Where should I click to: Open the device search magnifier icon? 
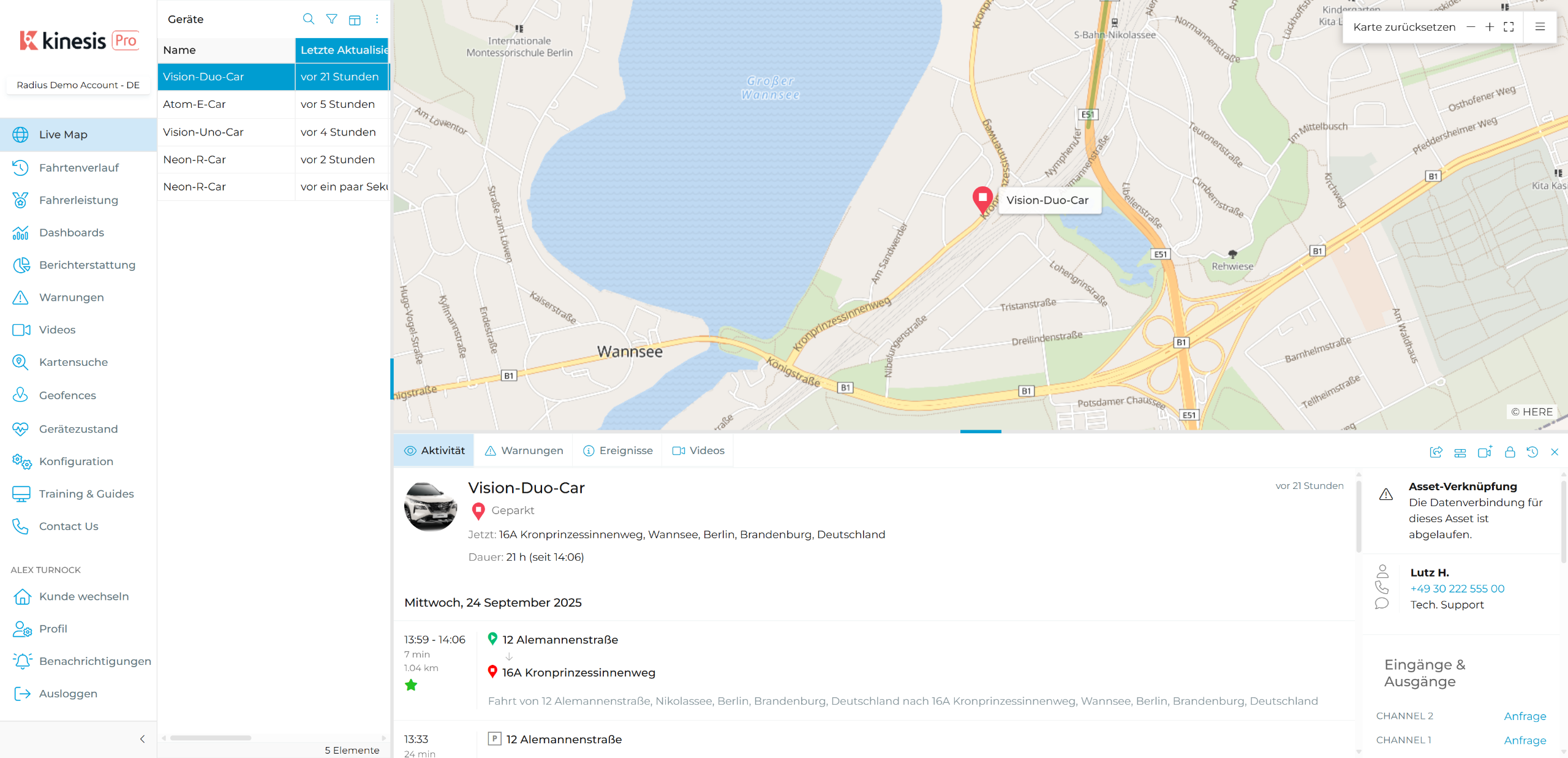(x=309, y=19)
